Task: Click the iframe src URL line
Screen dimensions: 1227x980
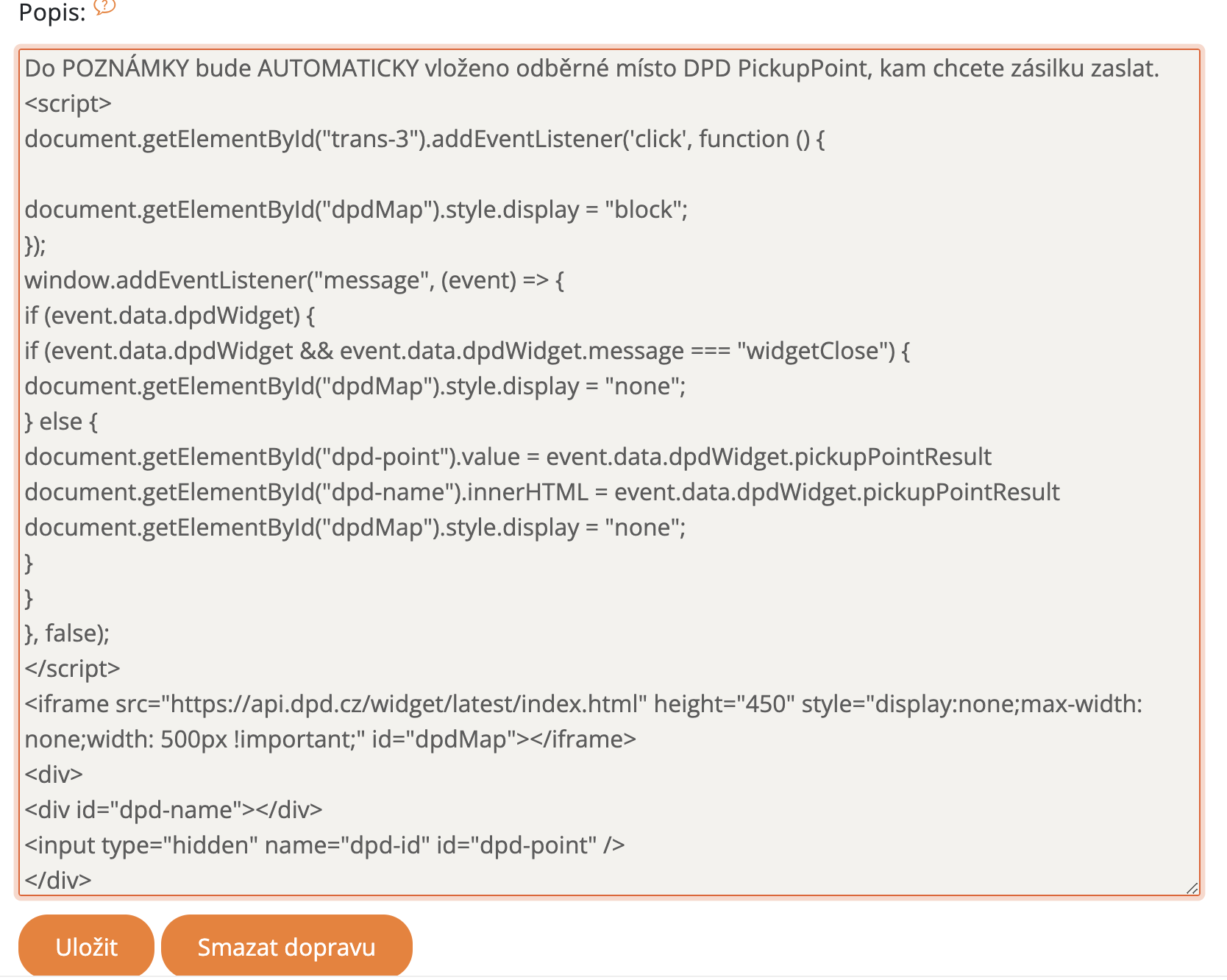Action: click(x=583, y=704)
